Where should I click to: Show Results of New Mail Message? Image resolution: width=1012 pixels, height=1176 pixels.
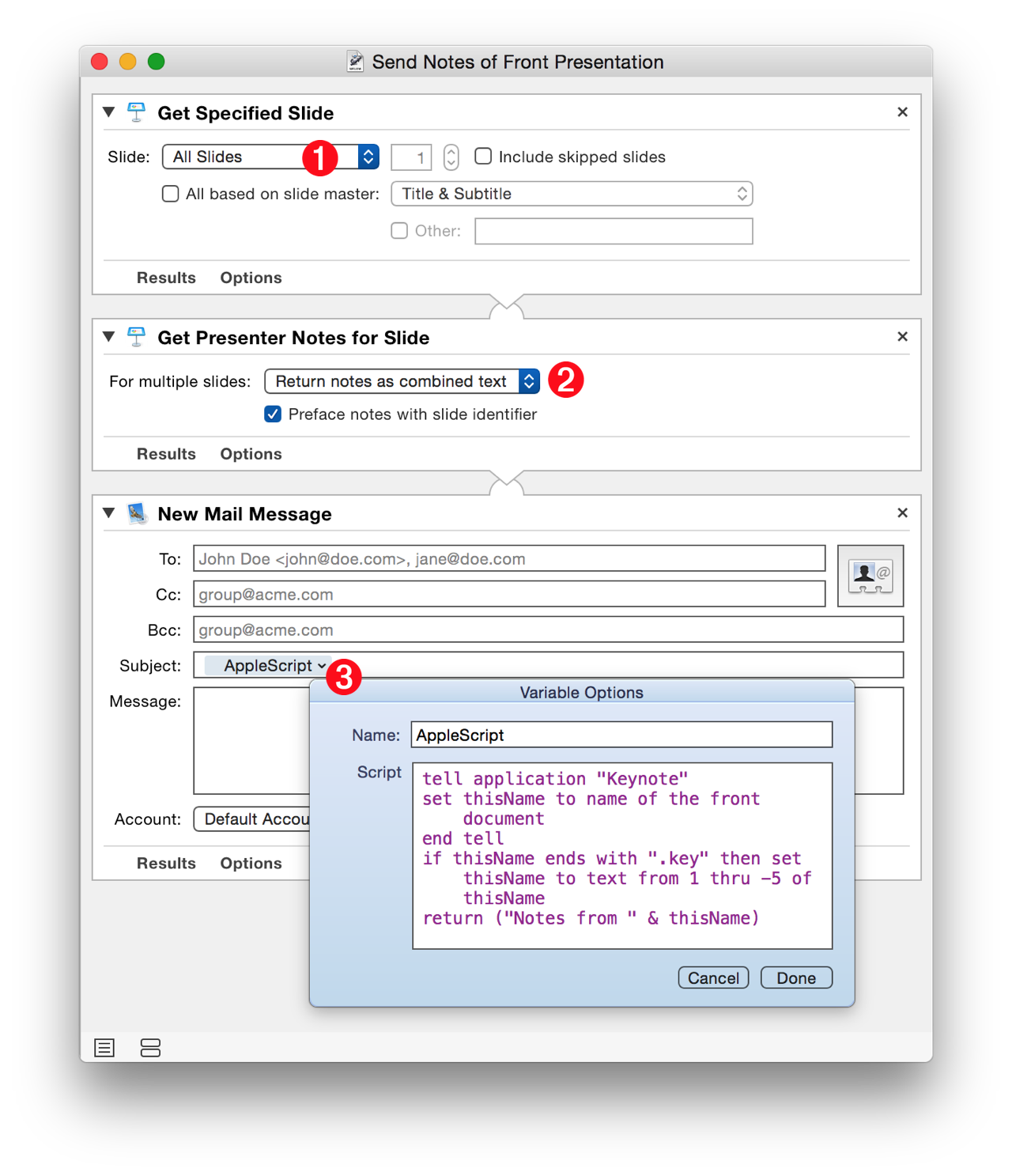click(166, 863)
